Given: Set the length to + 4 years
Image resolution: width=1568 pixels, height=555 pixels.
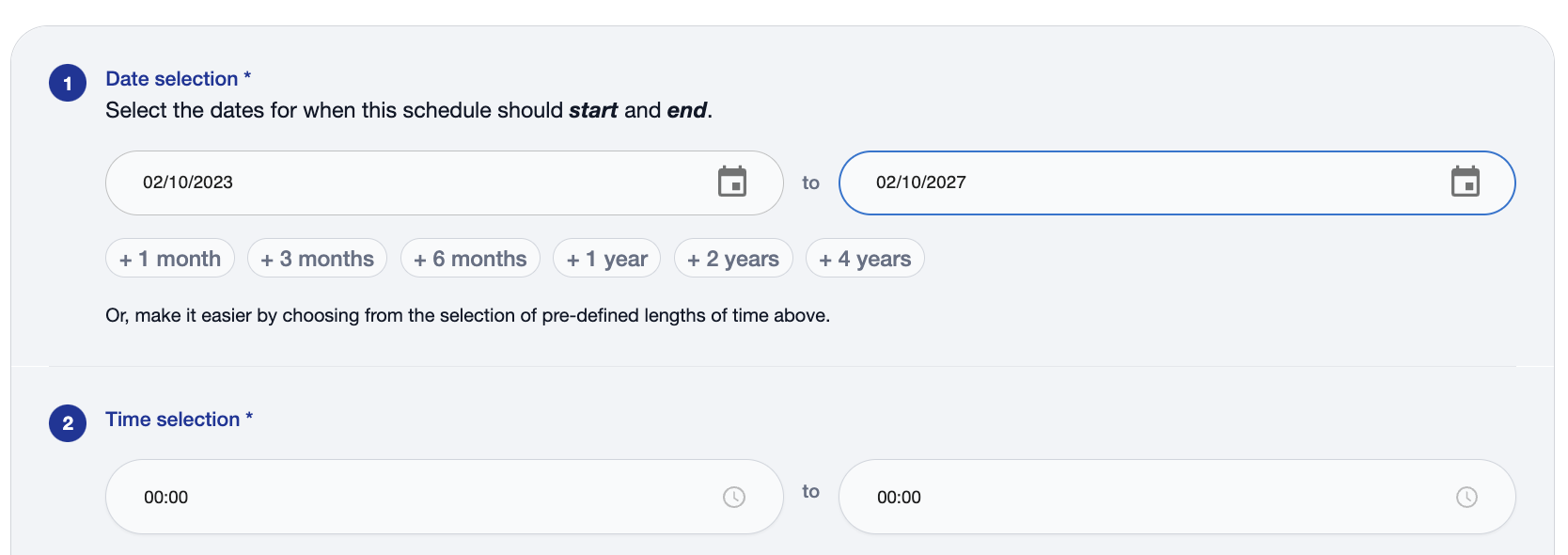Looking at the screenshot, I should 865,259.
